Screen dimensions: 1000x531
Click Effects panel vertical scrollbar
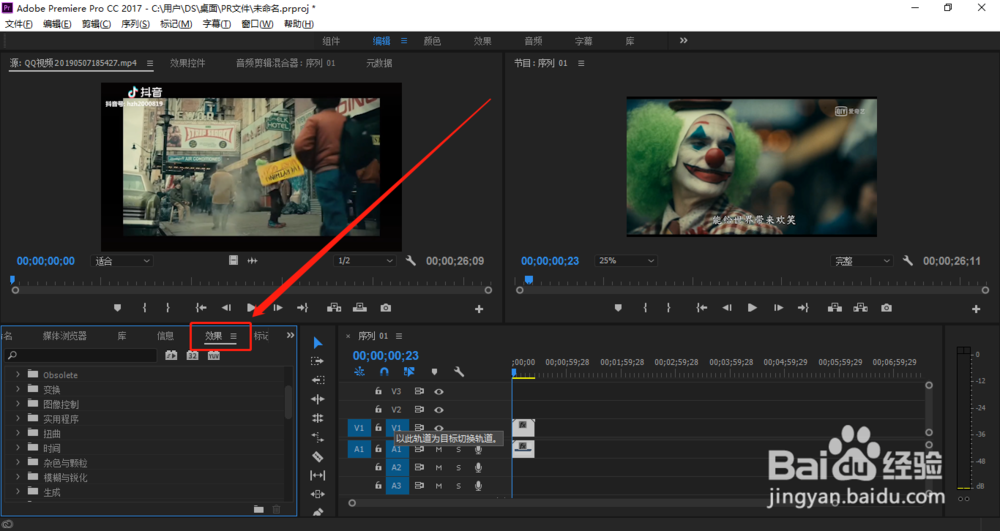tap(288, 402)
